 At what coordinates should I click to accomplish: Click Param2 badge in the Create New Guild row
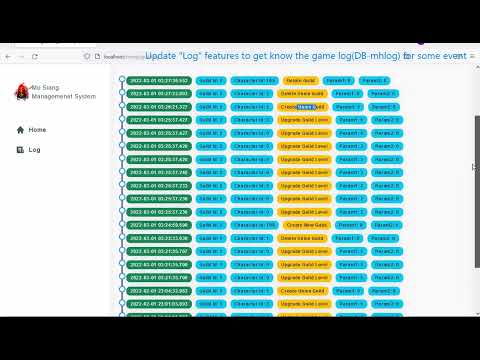[387, 225]
